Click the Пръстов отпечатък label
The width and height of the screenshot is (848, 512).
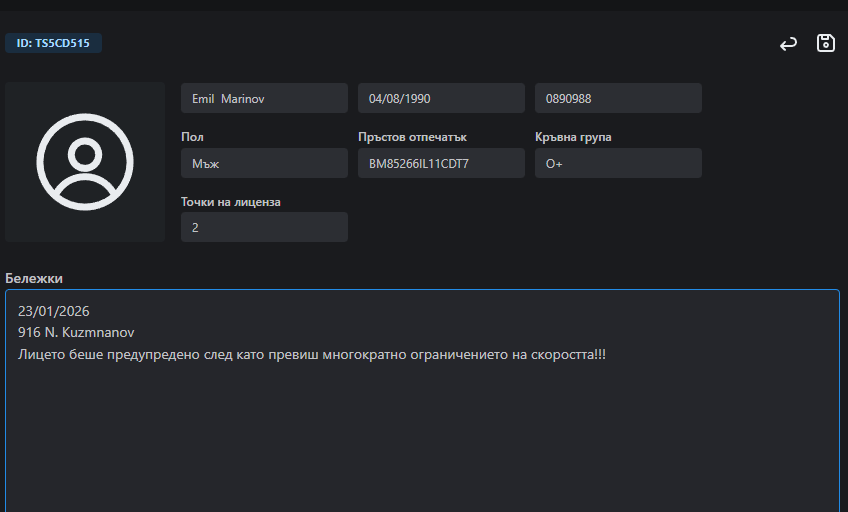tap(412, 137)
